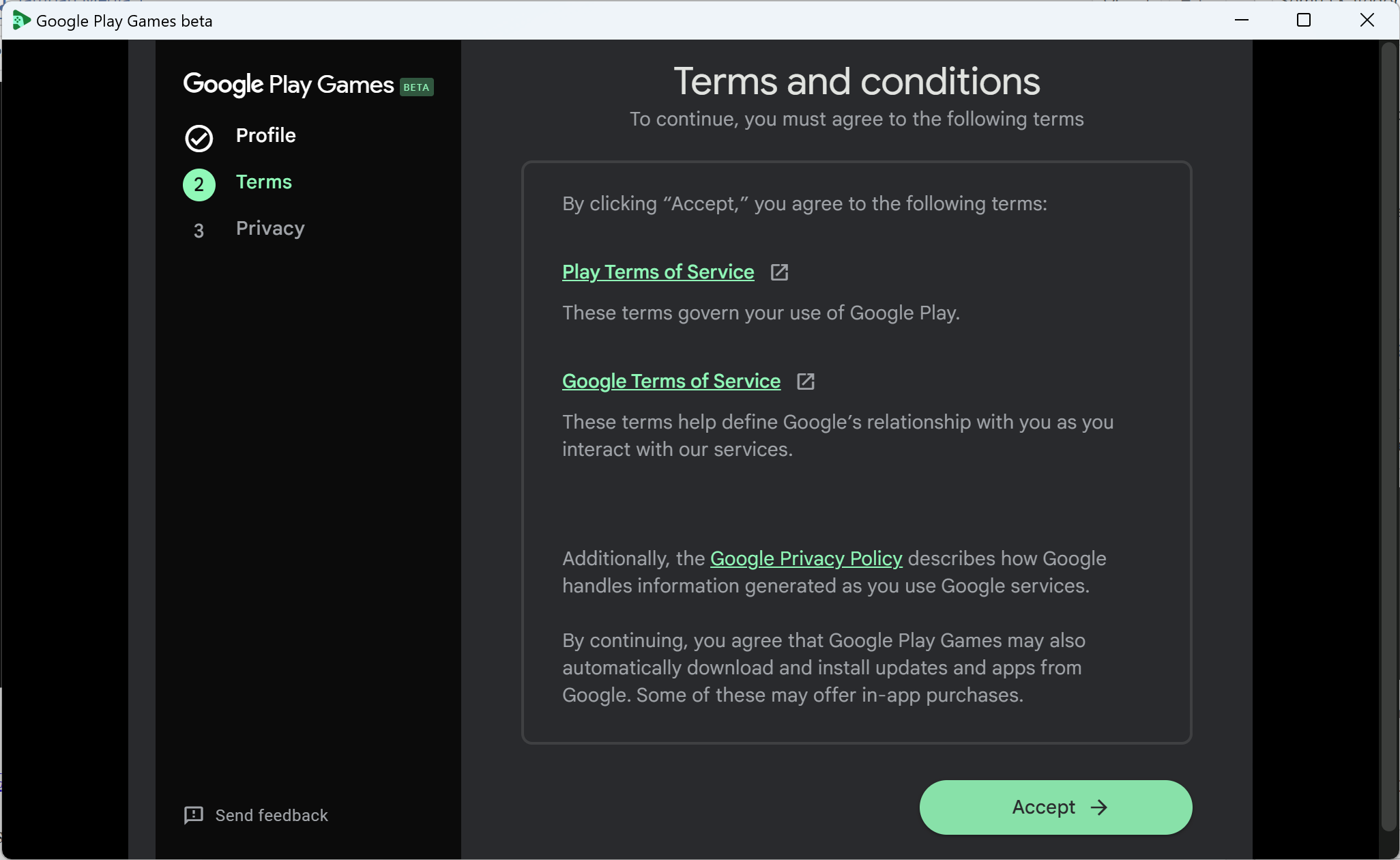Select the Profile step in sidebar

point(265,135)
